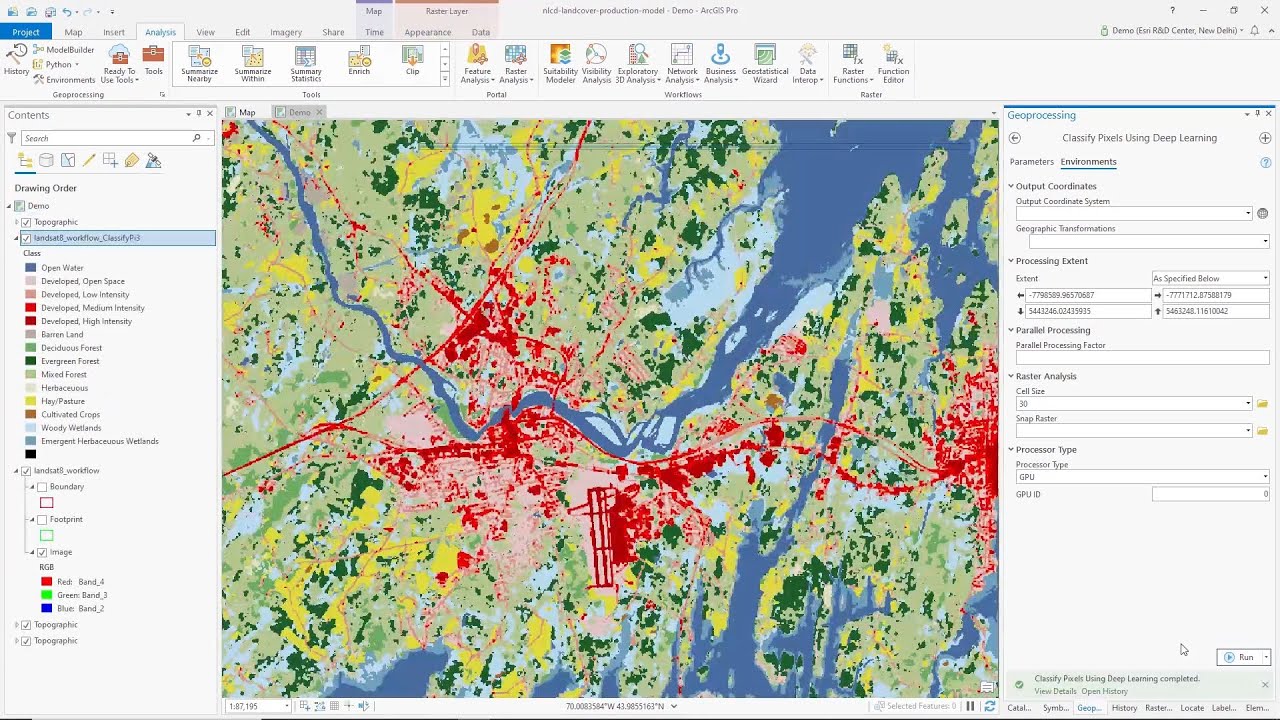Open ModelBuilder
The width and height of the screenshot is (1280, 720).
click(x=63, y=50)
